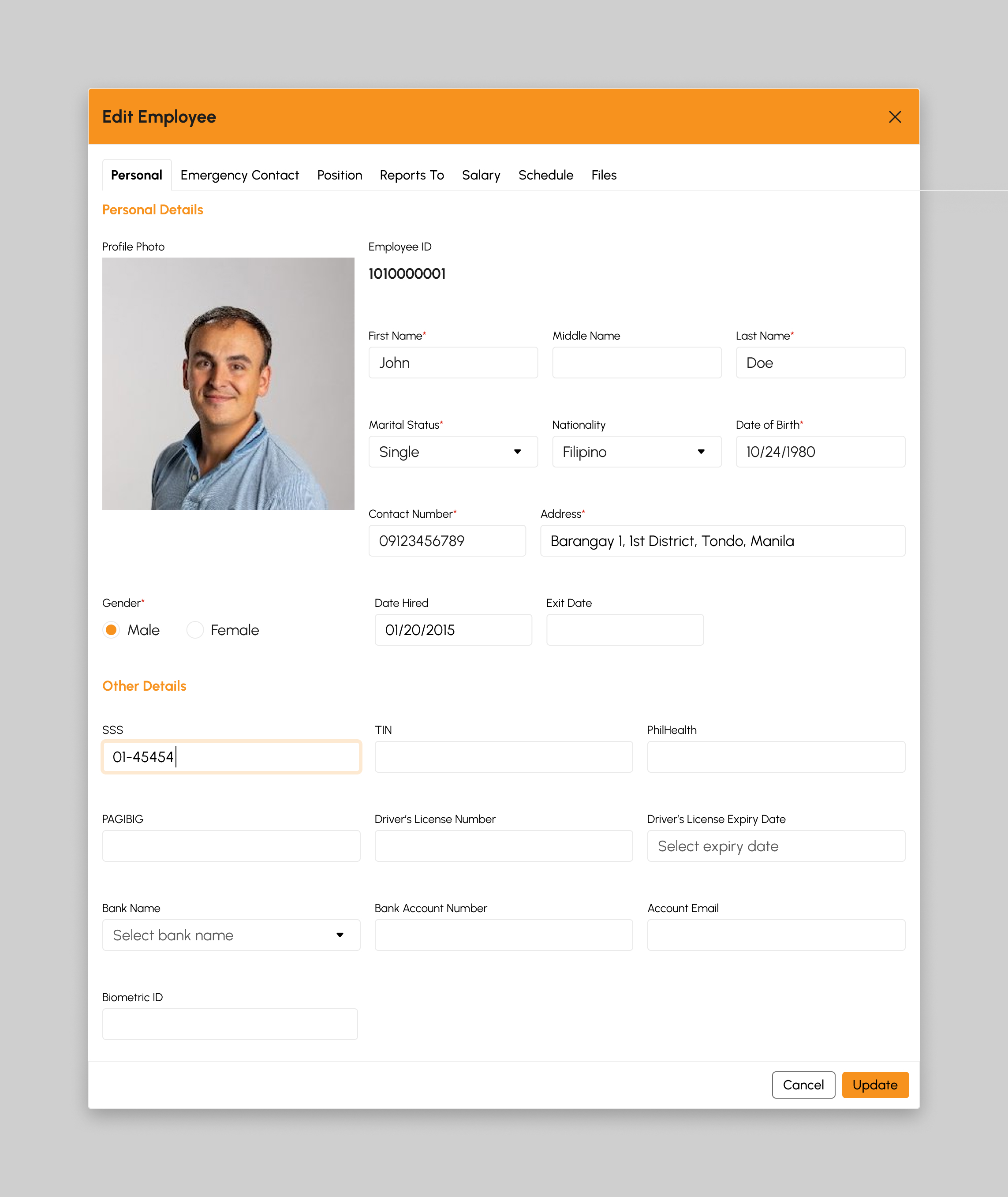Select Male radio button
The height and width of the screenshot is (1197, 1008).
pyautogui.click(x=112, y=630)
